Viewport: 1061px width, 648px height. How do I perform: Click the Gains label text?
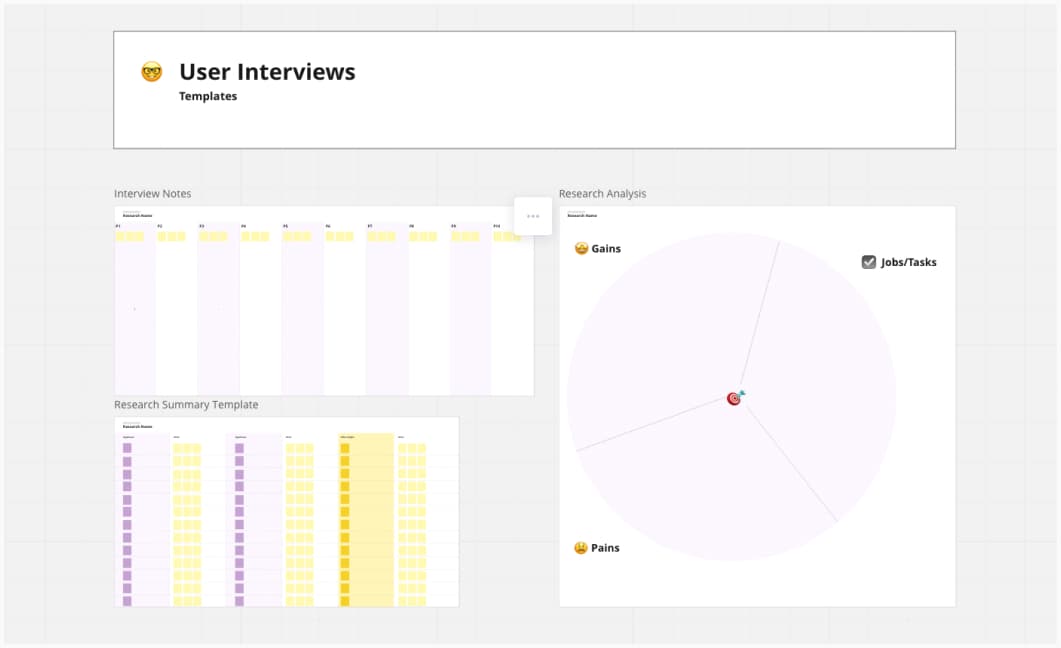(x=606, y=248)
